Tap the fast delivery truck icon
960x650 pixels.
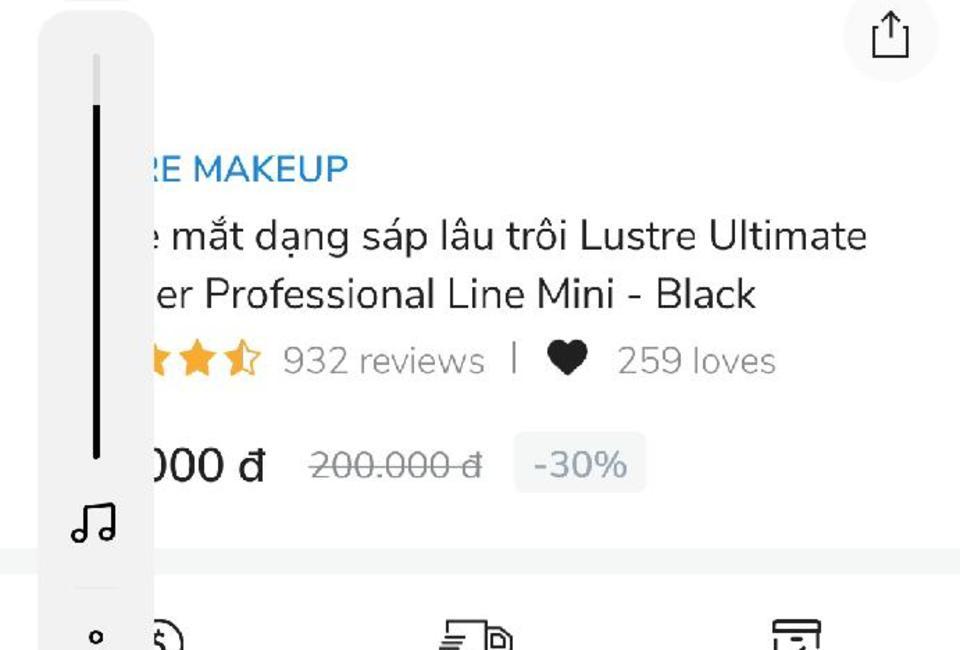coord(476,635)
